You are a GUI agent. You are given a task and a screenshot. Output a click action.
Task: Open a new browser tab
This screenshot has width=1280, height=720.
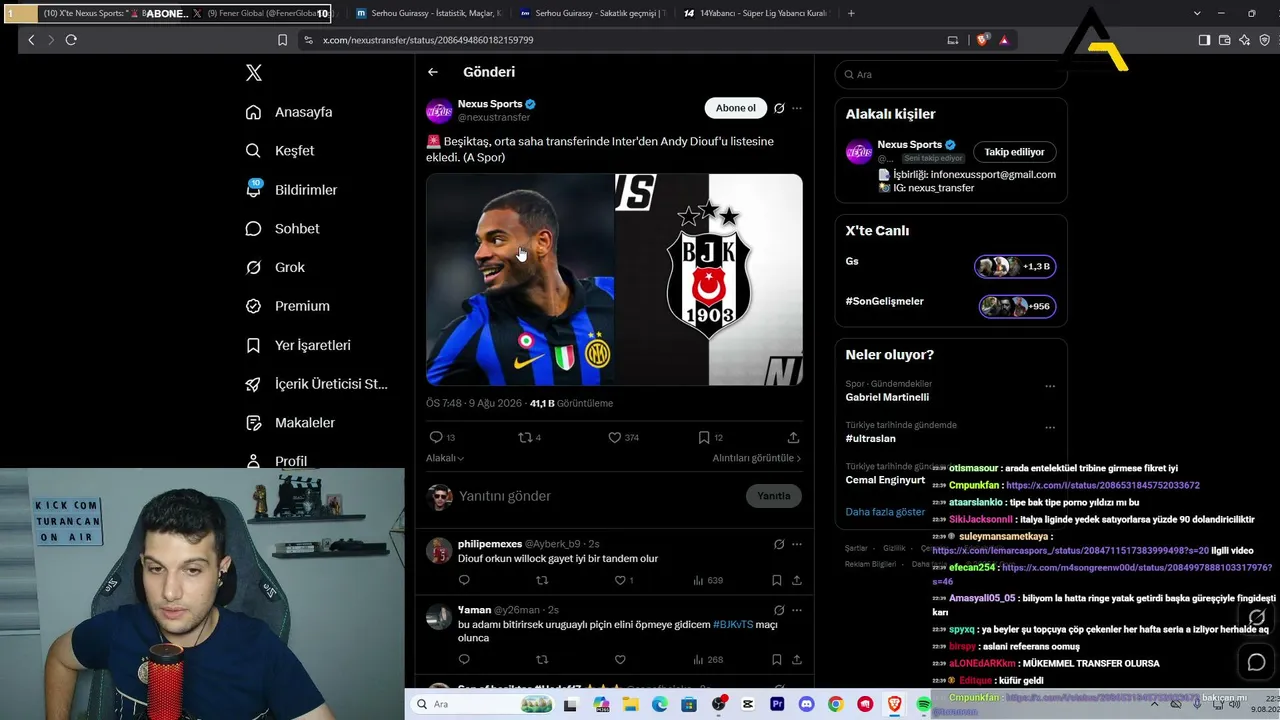(851, 13)
